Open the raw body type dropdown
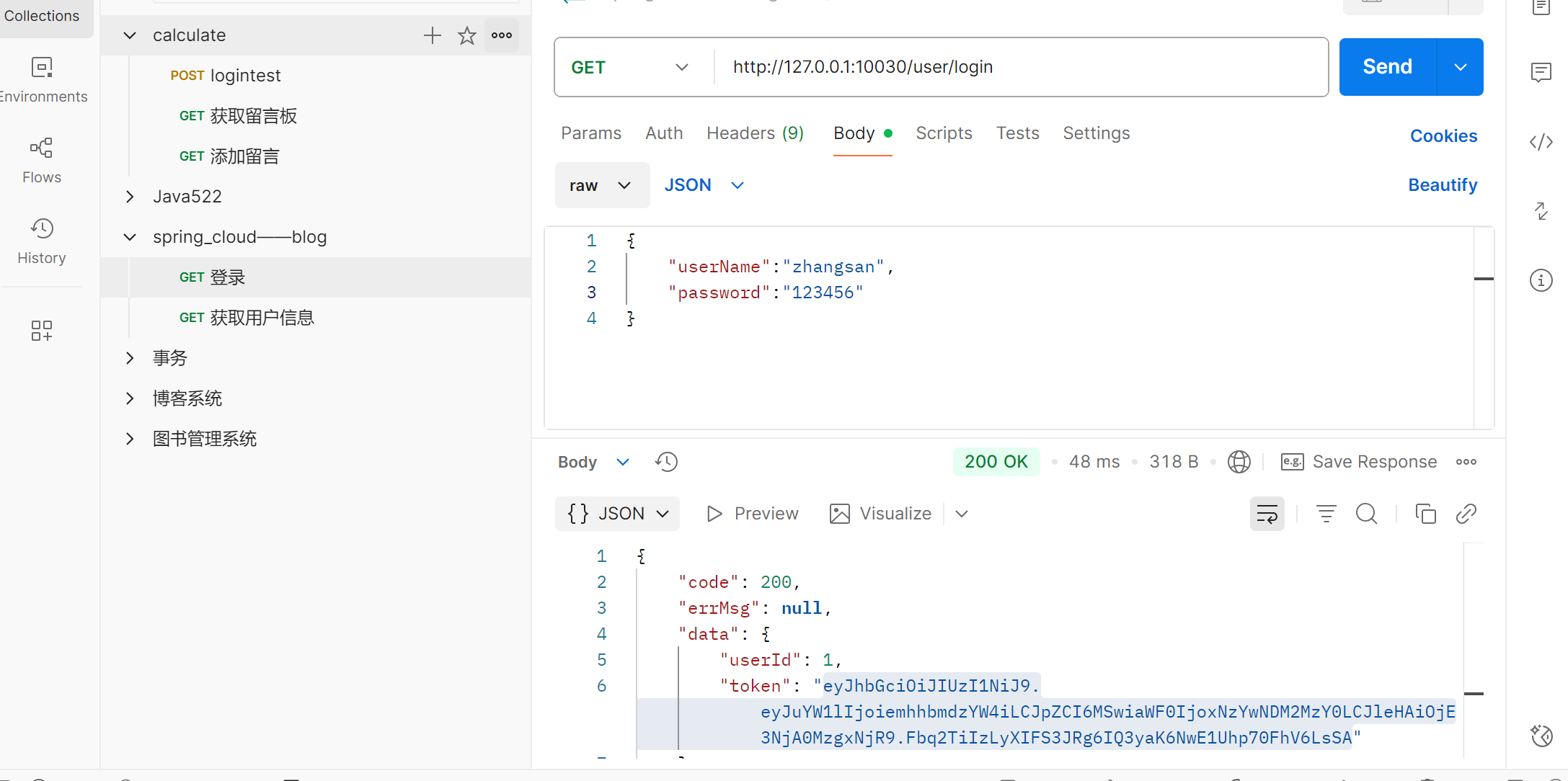Screen dimensions: 1568x781 click(x=601, y=185)
